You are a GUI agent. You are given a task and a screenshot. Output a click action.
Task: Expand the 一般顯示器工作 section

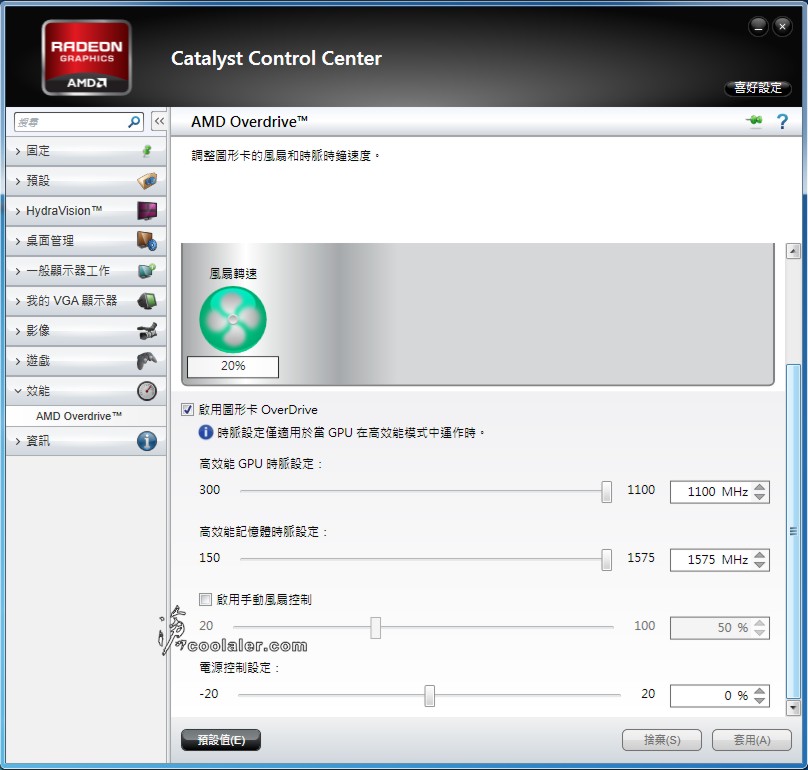(86, 271)
